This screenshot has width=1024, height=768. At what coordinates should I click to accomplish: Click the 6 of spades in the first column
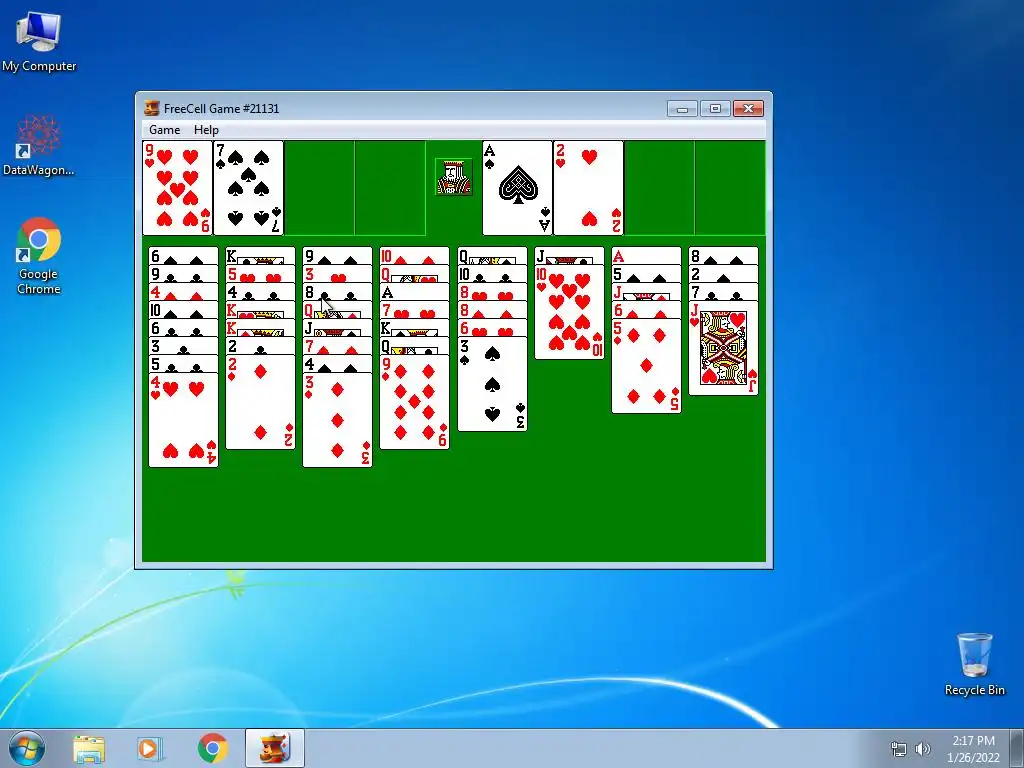[184, 256]
